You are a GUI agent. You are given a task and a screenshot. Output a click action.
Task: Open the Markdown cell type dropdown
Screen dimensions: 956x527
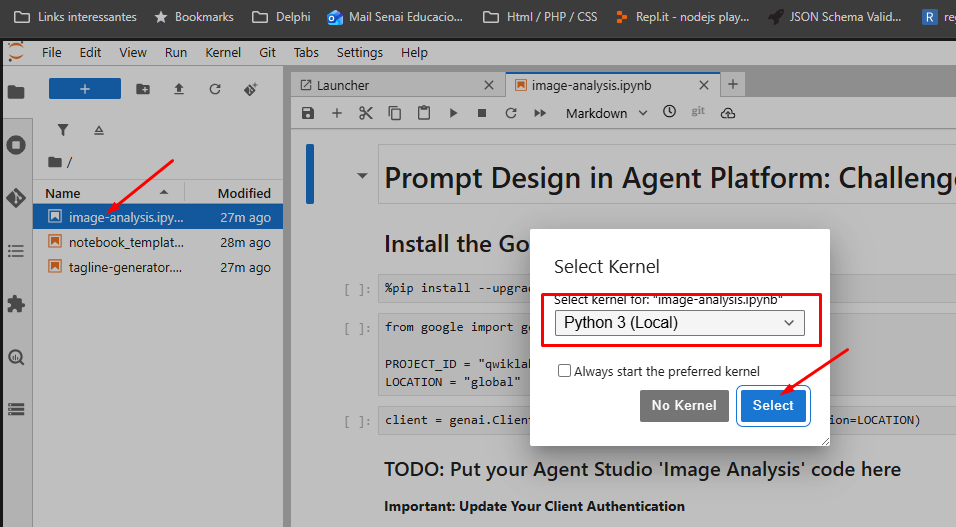click(x=606, y=113)
